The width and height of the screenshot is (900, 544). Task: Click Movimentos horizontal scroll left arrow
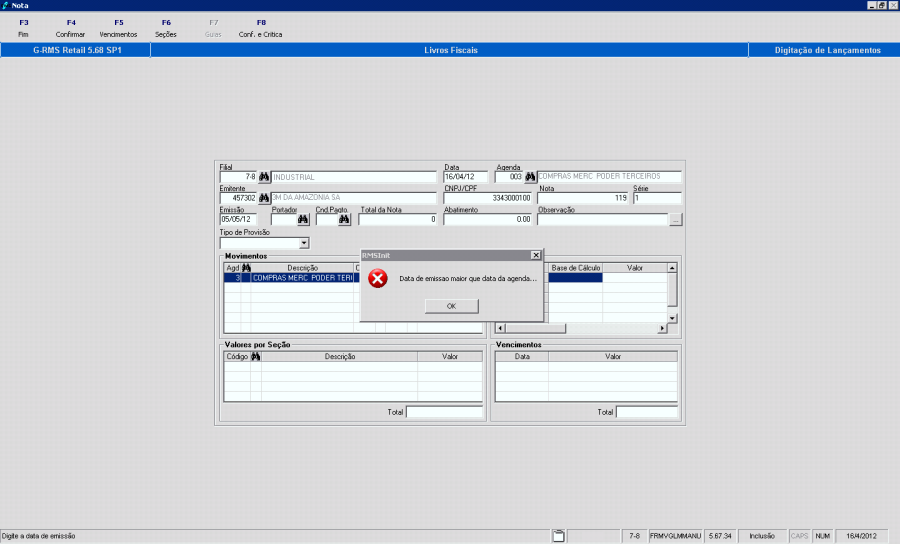(x=501, y=328)
